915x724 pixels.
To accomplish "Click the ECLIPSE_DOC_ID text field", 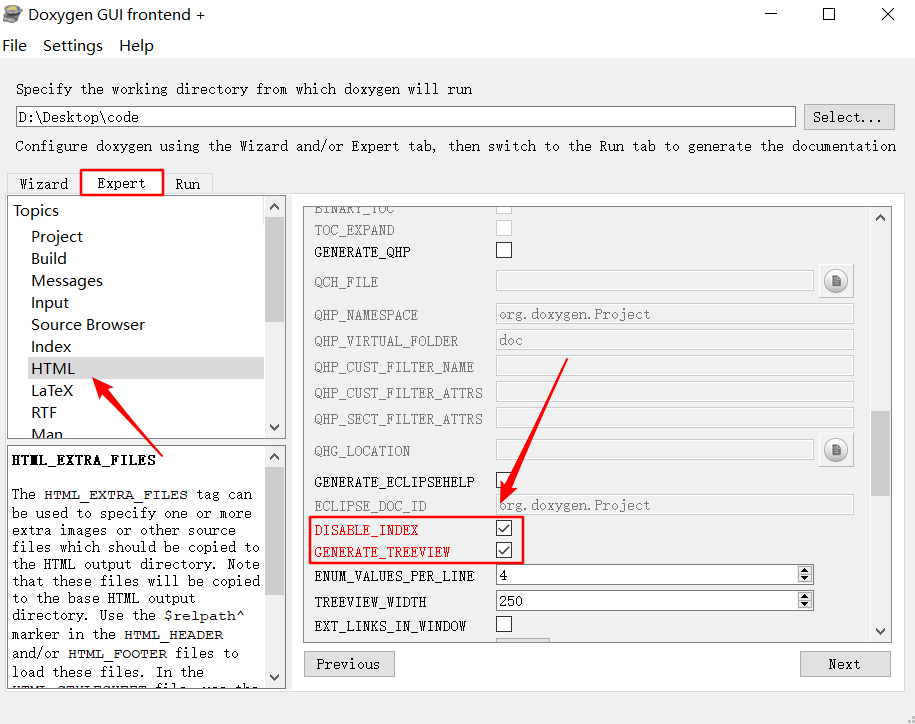I will [x=675, y=505].
